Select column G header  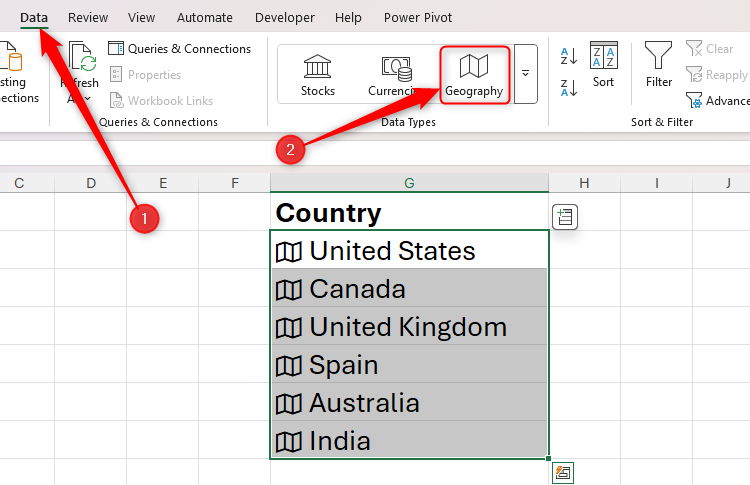pos(409,183)
